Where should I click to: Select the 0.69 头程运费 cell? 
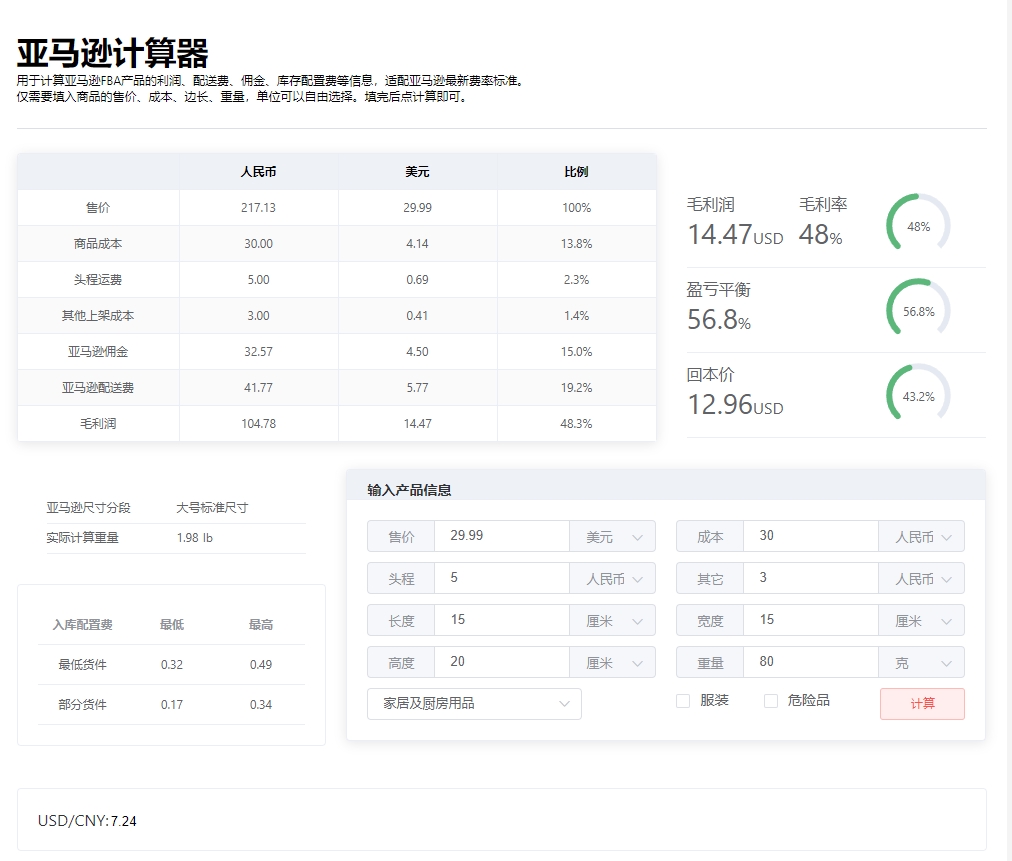click(418, 280)
